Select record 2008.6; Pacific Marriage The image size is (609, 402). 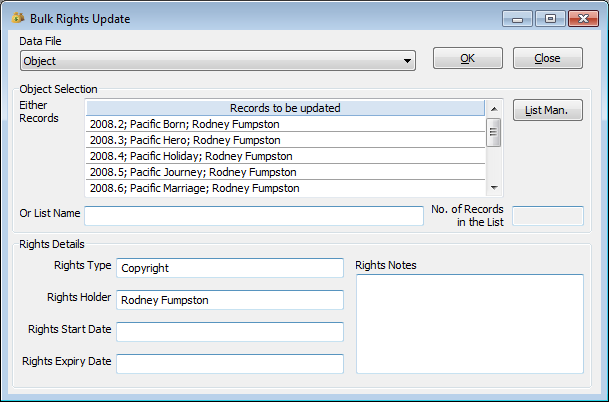point(285,188)
